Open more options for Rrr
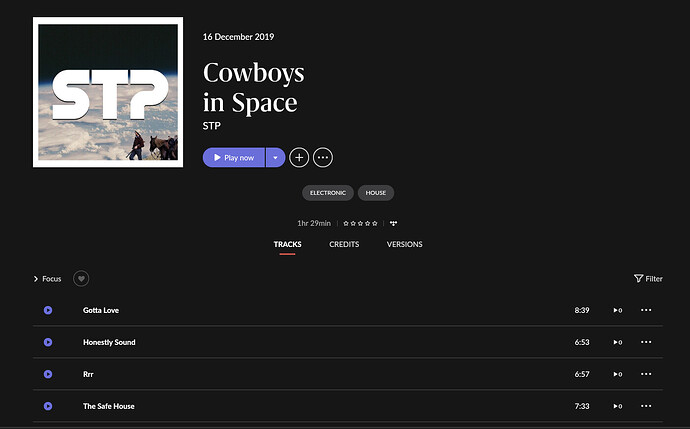This screenshot has height=429, width=690. point(646,374)
